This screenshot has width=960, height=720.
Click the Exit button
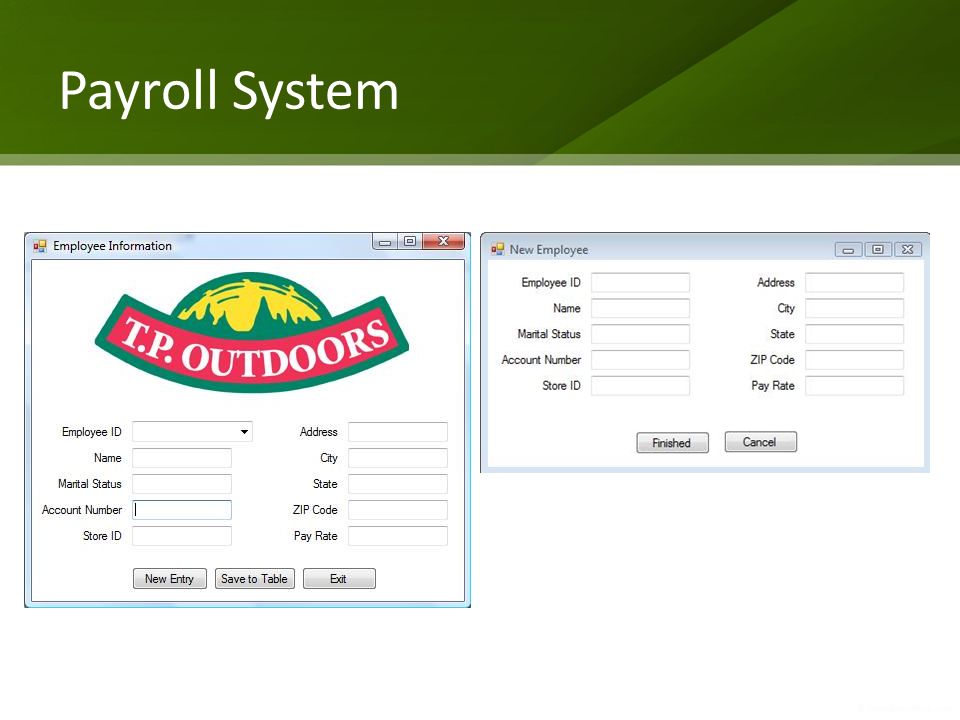(339, 579)
